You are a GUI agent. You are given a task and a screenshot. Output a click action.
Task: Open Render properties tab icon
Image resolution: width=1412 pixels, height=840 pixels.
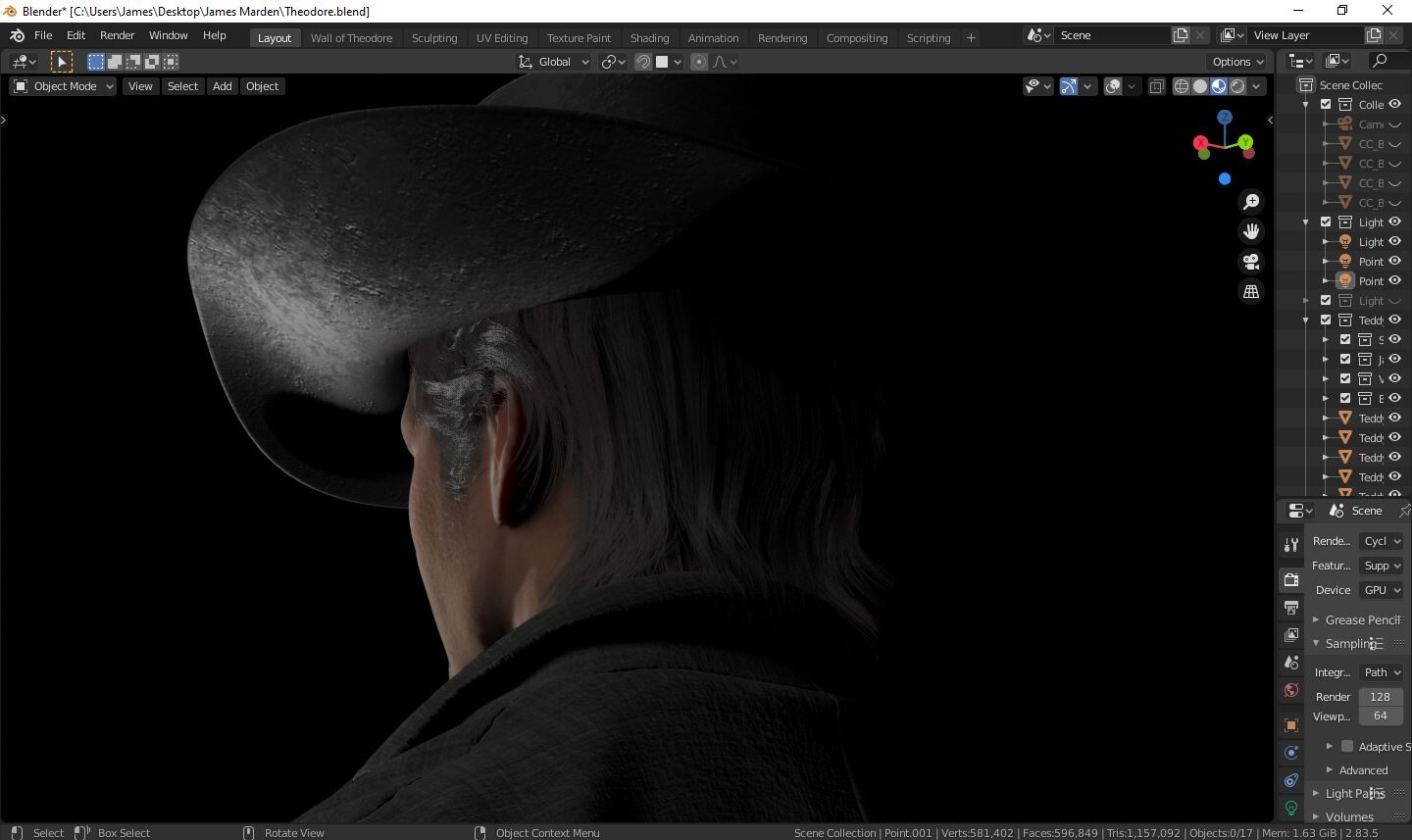pyautogui.click(x=1291, y=580)
